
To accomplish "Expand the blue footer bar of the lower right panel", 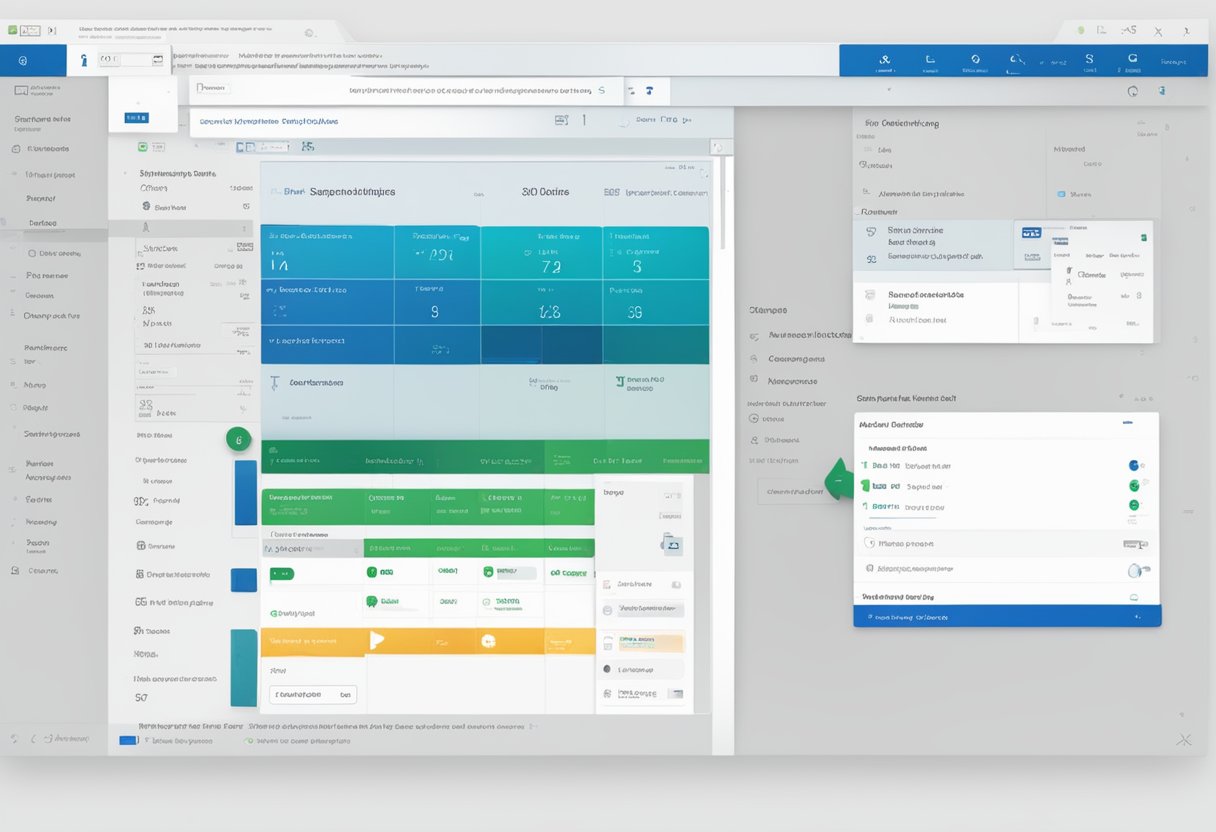I will (1006, 617).
